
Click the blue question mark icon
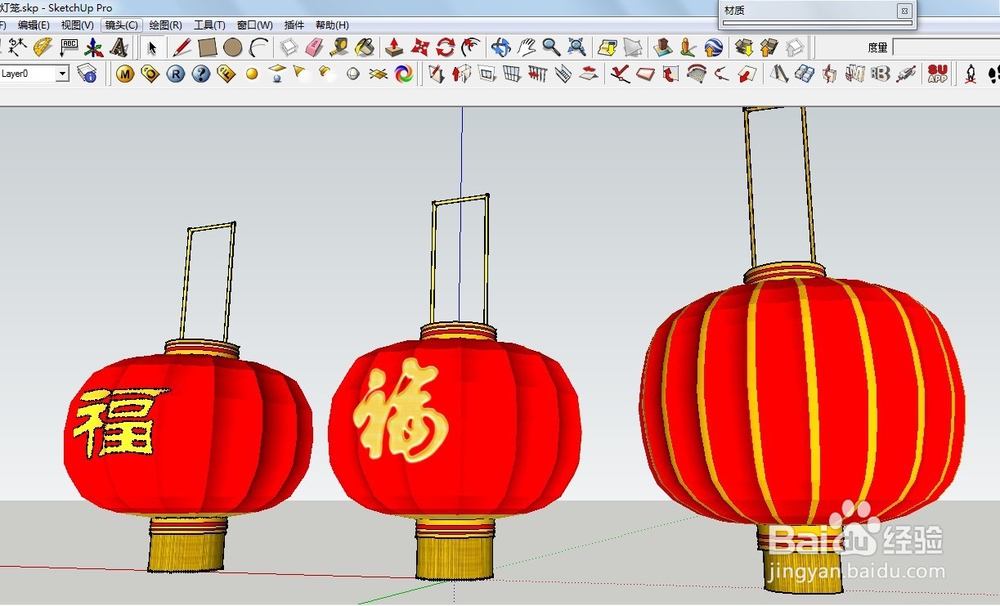[x=201, y=74]
